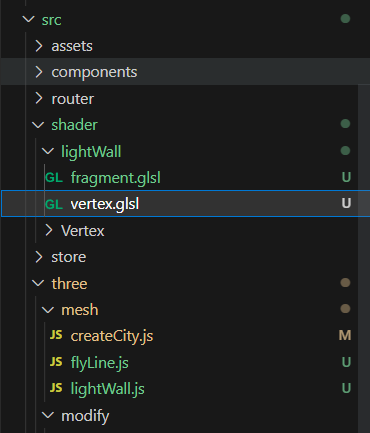Click the untracked U badge on vertex.glsl

point(346,203)
